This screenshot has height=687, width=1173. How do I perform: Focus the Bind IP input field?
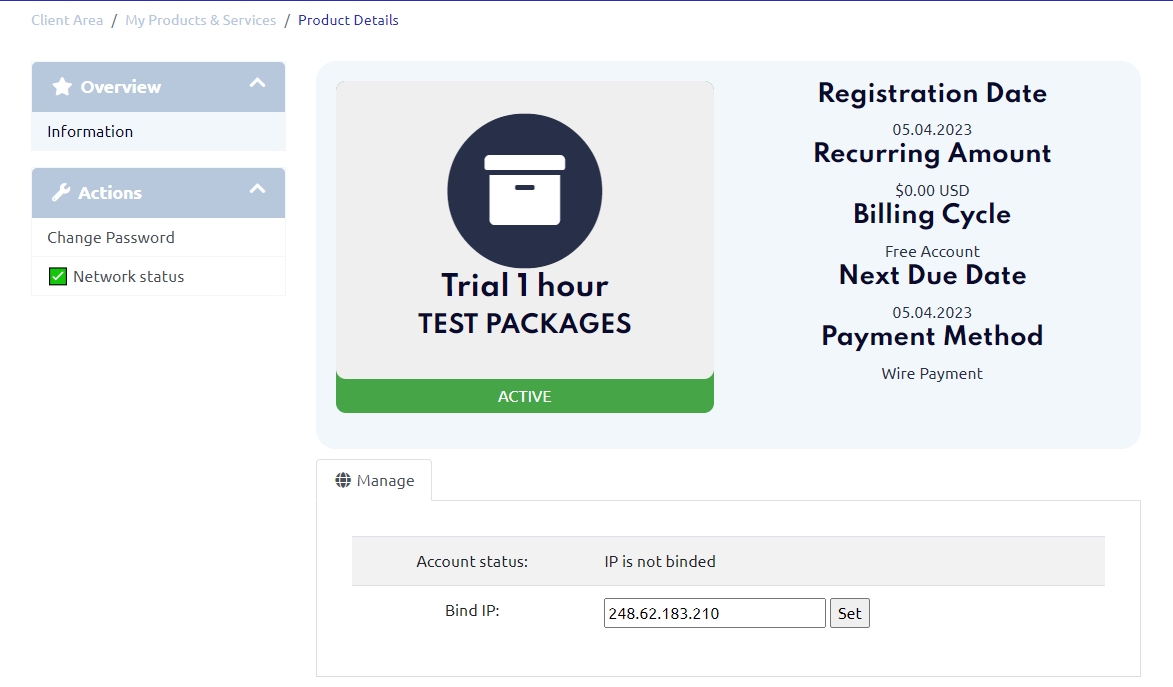714,613
